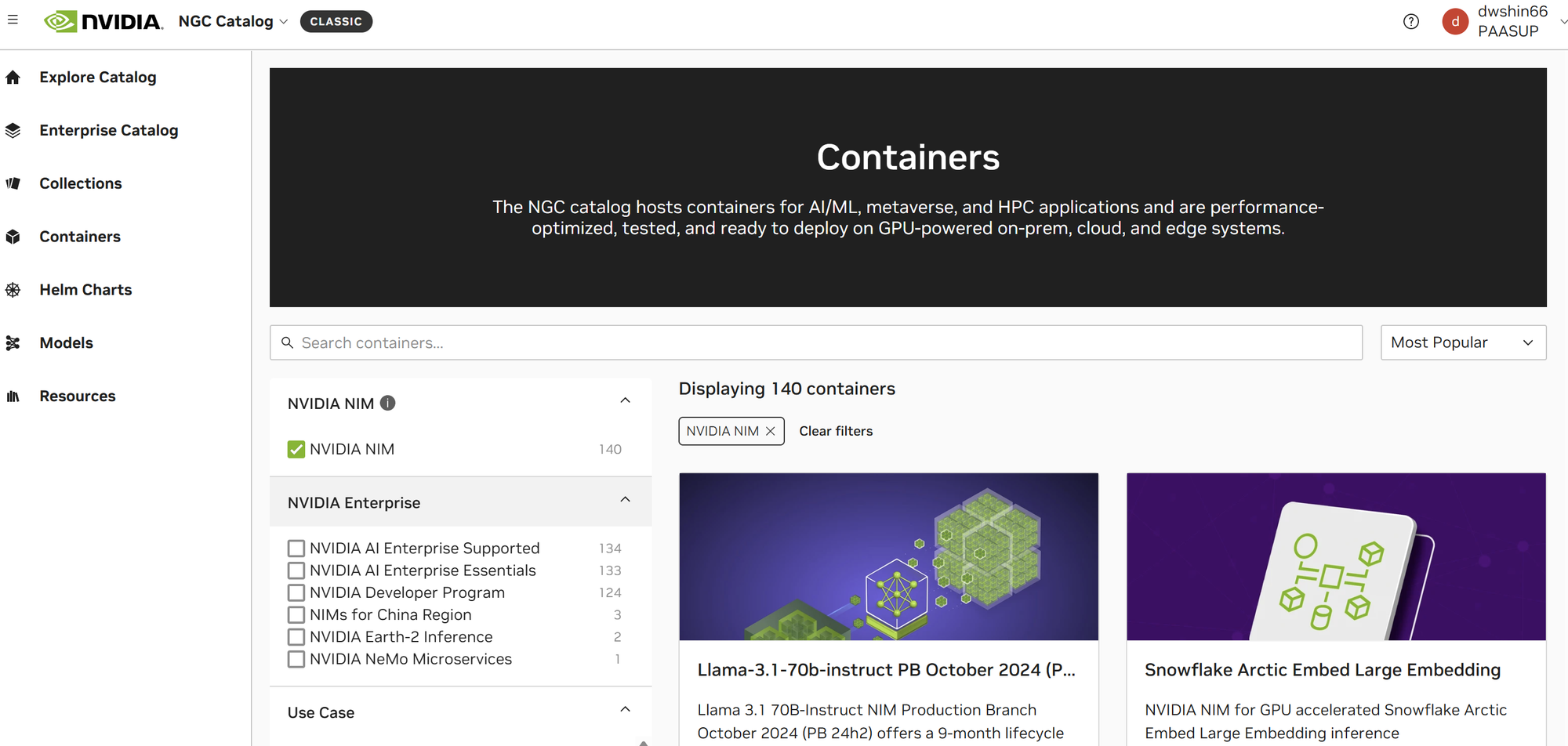Check NVIDIA AI Enterprise Essentials

(x=296, y=570)
